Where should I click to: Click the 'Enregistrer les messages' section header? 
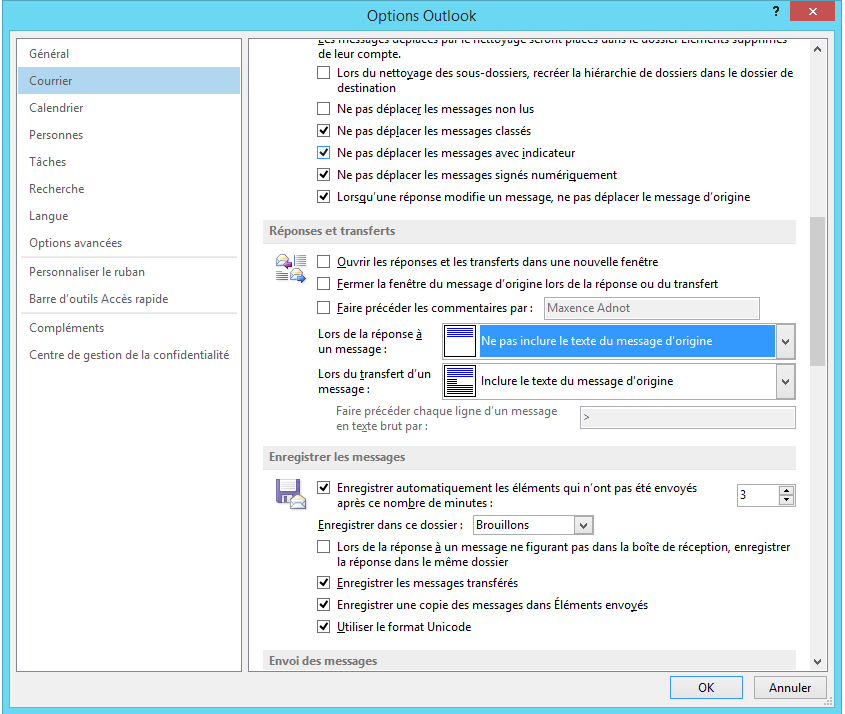(529, 457)
